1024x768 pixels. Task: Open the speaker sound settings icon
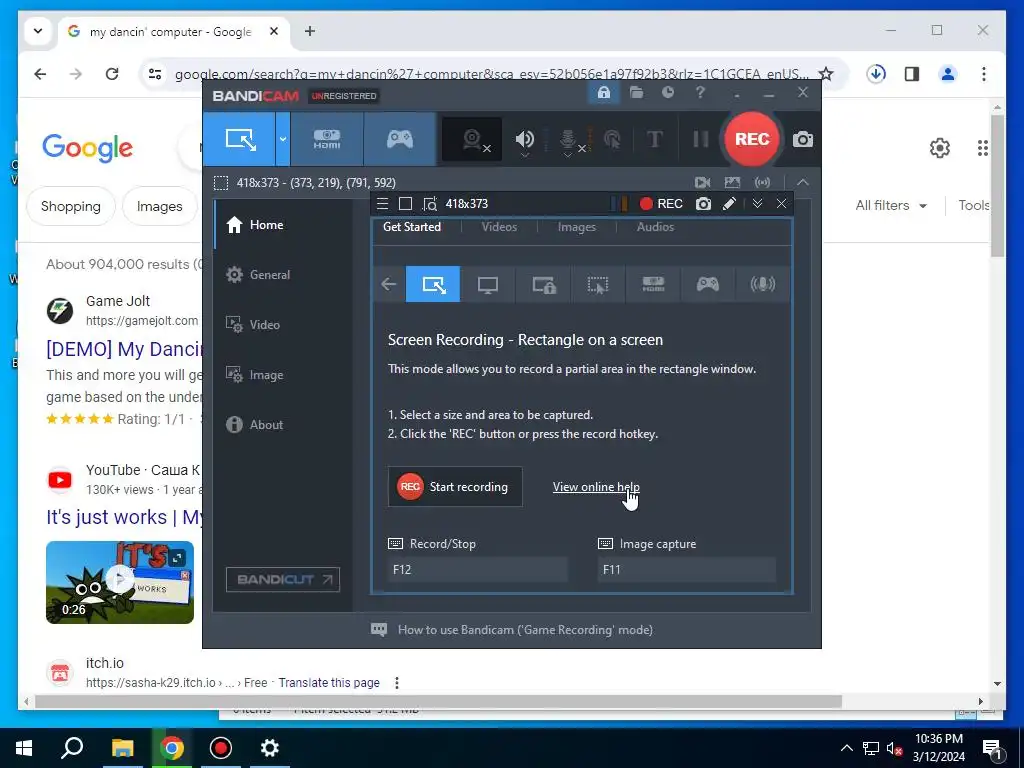pos(524,139)
